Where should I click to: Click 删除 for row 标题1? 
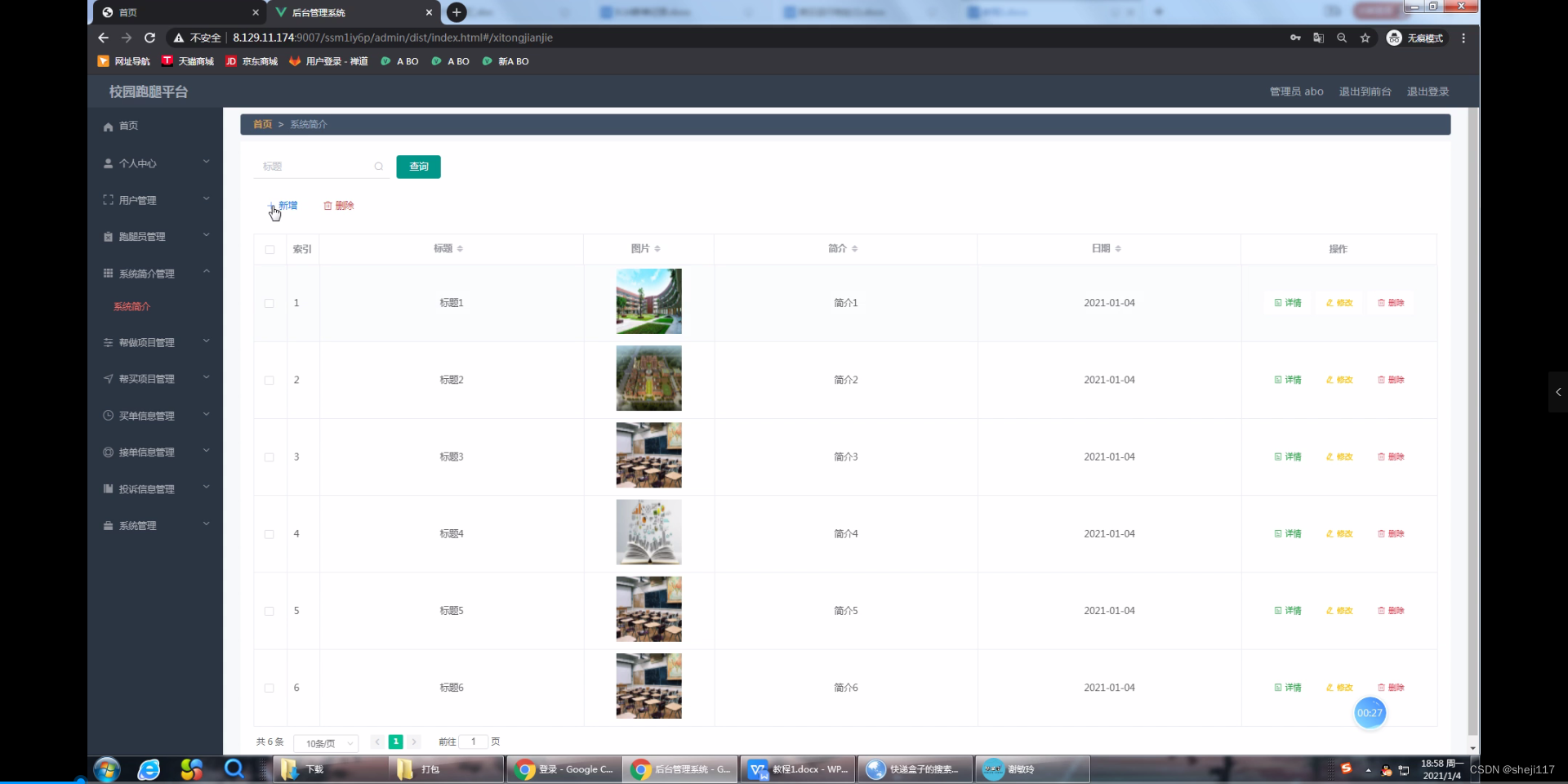pos(1391,303)
